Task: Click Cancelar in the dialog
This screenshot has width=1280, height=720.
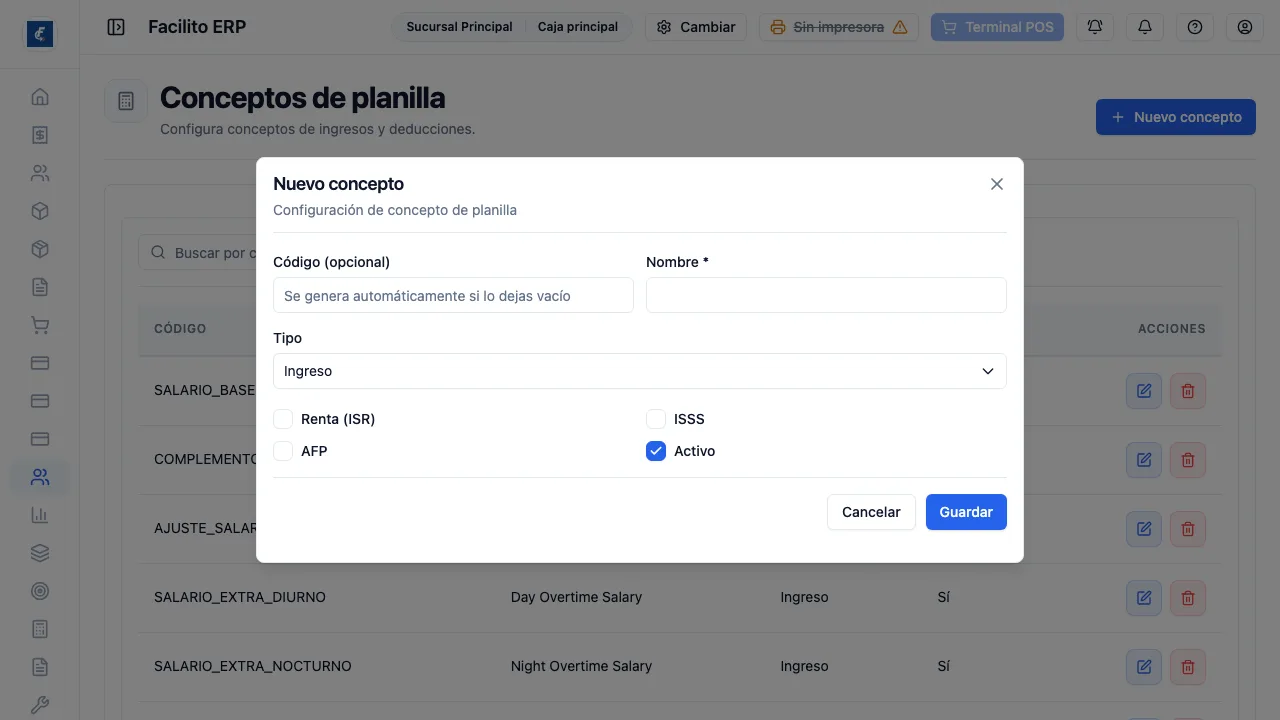Action: [x=871, y=512]
